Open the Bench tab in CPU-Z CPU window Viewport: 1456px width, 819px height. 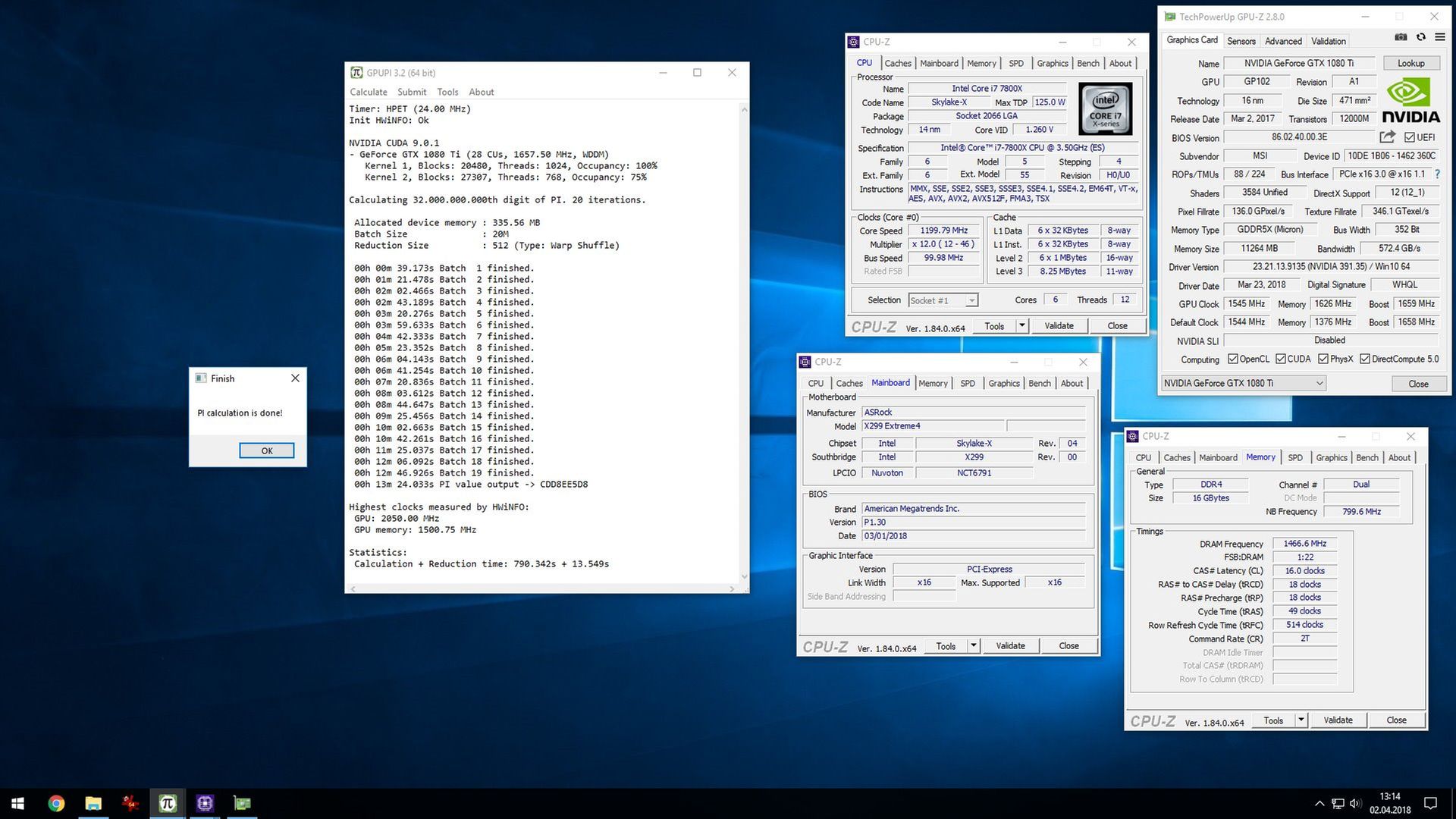coord(1088,63)
